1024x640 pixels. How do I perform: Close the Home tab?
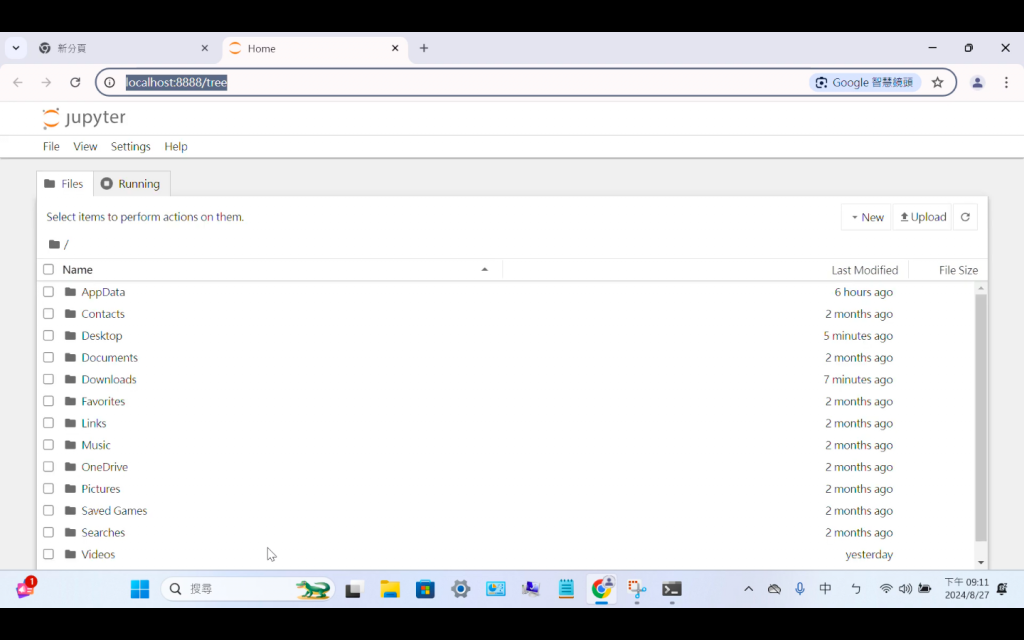pyautogui.click(x=395, y=48)
